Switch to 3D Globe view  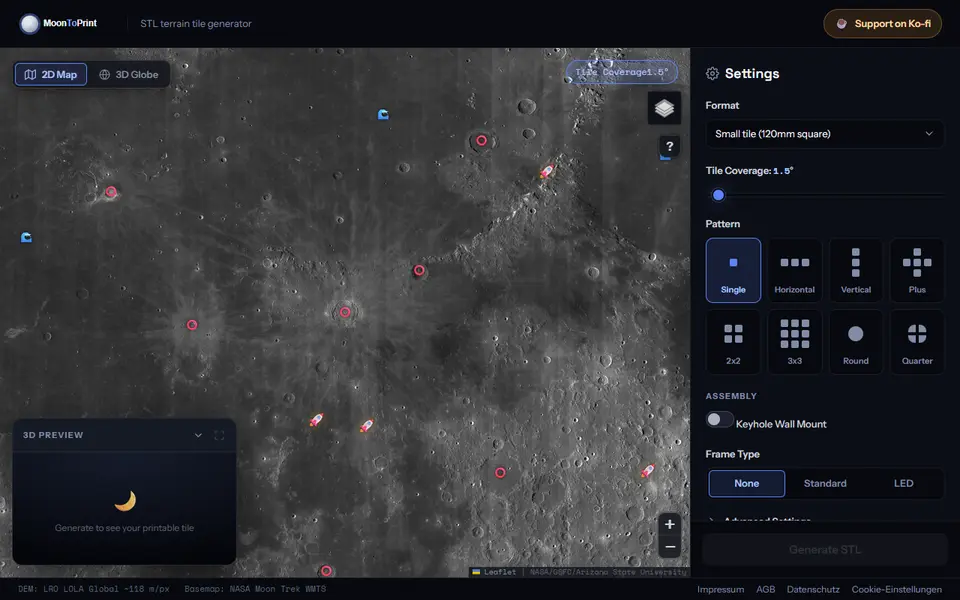pyautogui.click(x=129, y=75)
